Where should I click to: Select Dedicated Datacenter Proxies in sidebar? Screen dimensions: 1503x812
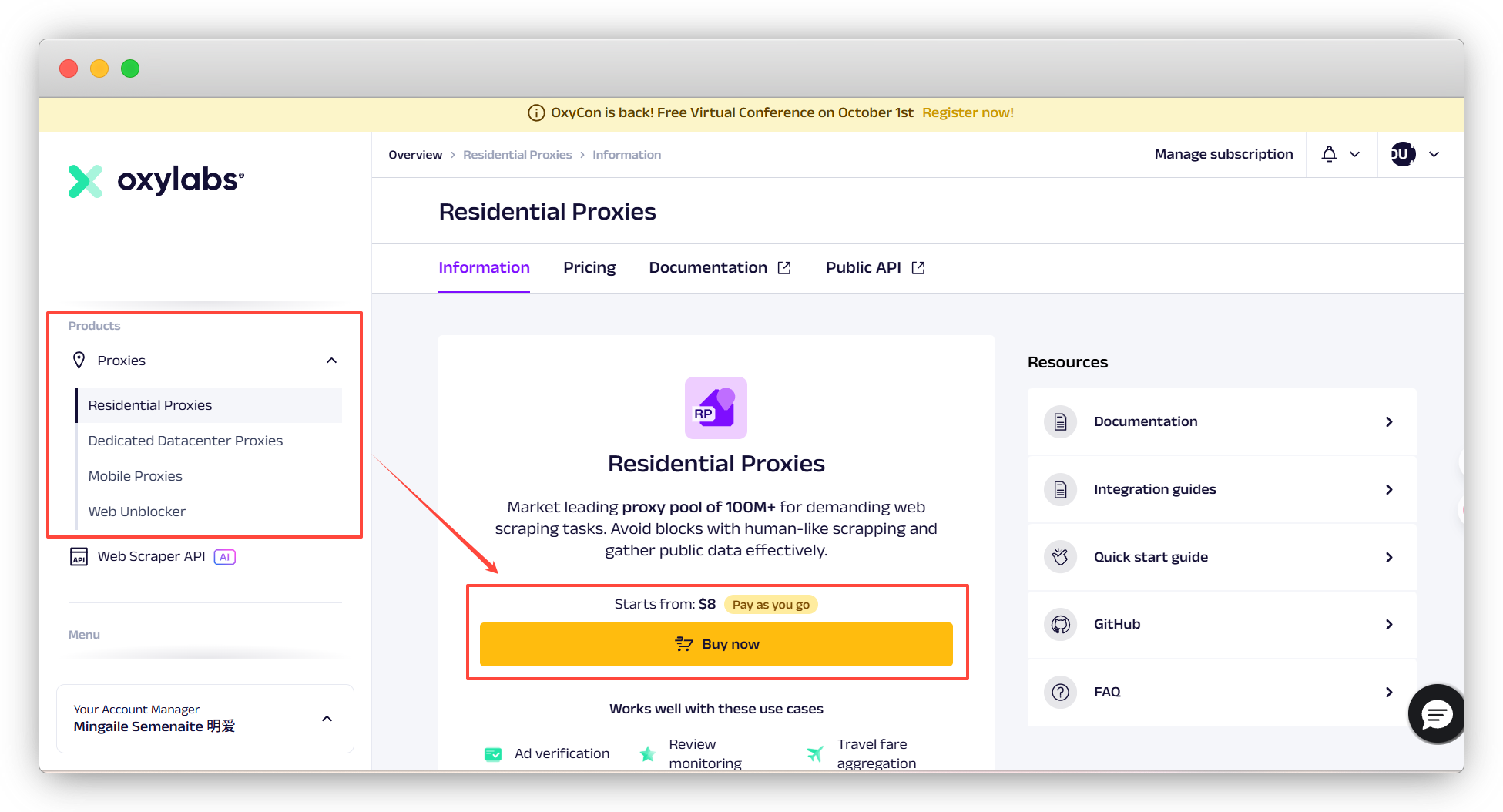coord(186,441)
